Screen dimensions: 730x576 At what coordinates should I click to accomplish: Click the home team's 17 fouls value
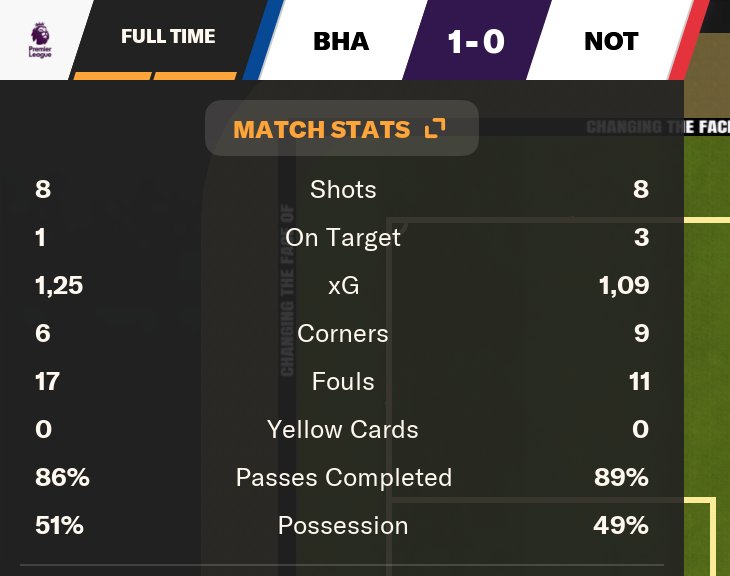47,381
